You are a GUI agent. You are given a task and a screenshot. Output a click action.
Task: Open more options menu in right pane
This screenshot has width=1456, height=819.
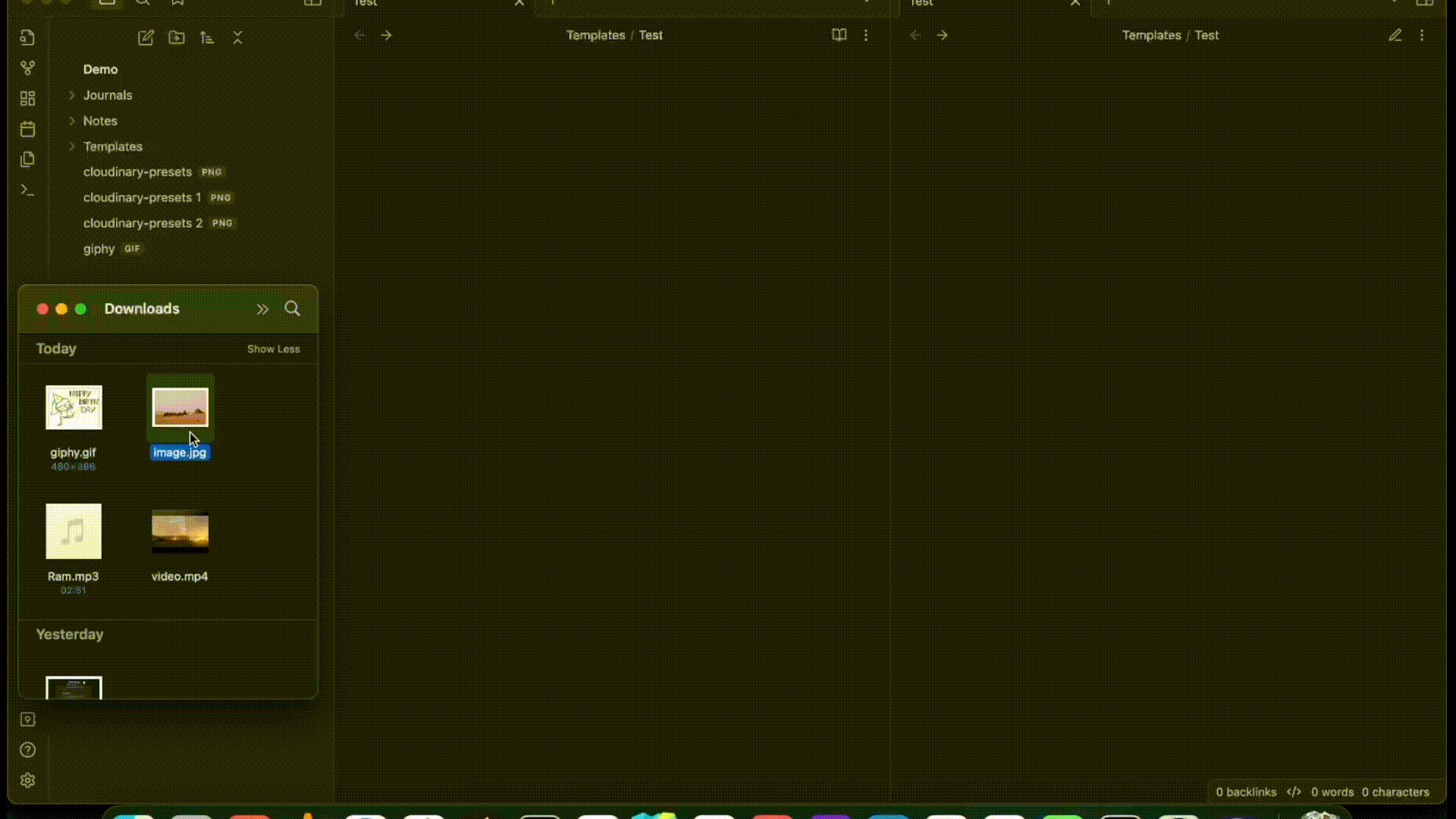click(x=1422, y=35)
